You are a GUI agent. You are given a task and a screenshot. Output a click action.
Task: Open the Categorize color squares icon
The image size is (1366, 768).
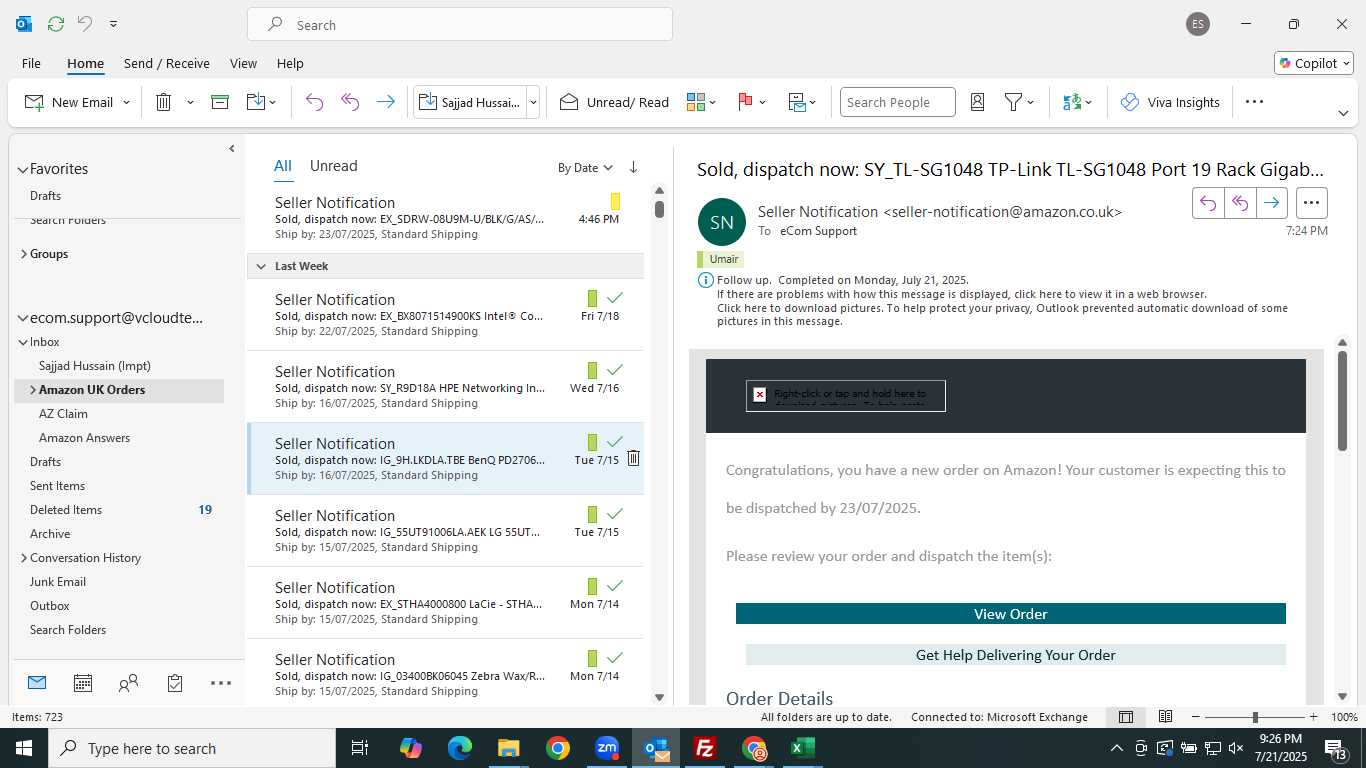click(x=696, y=102)
